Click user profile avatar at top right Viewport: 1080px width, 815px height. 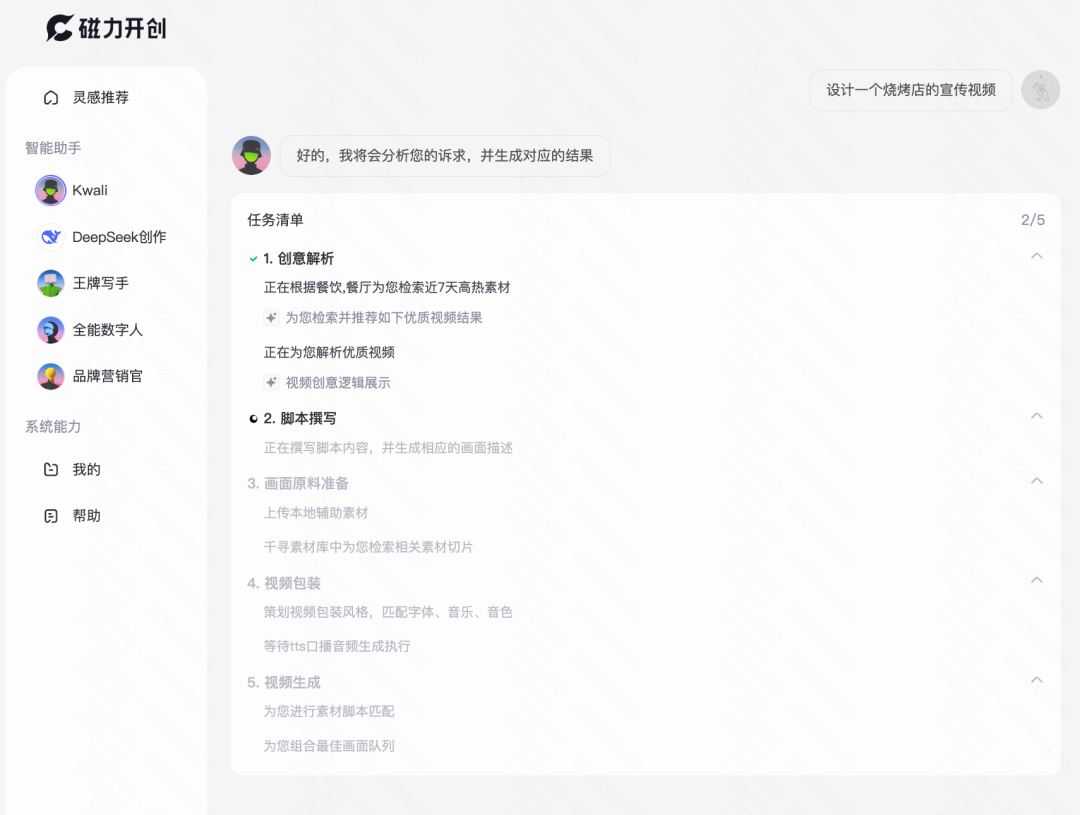click(1040, 90)
